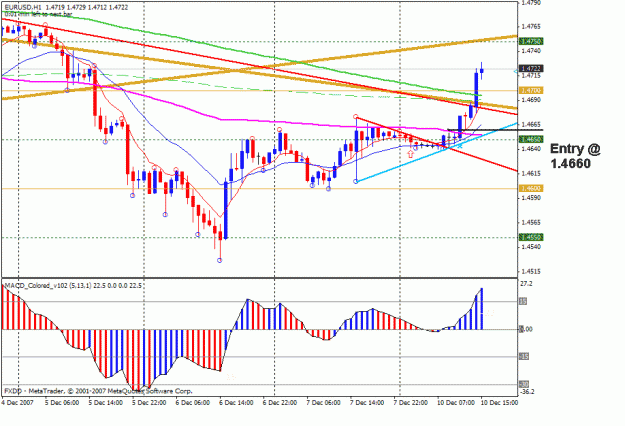
Task: Click the 1.4640 price axis label
Action: (x=531, y=149)
